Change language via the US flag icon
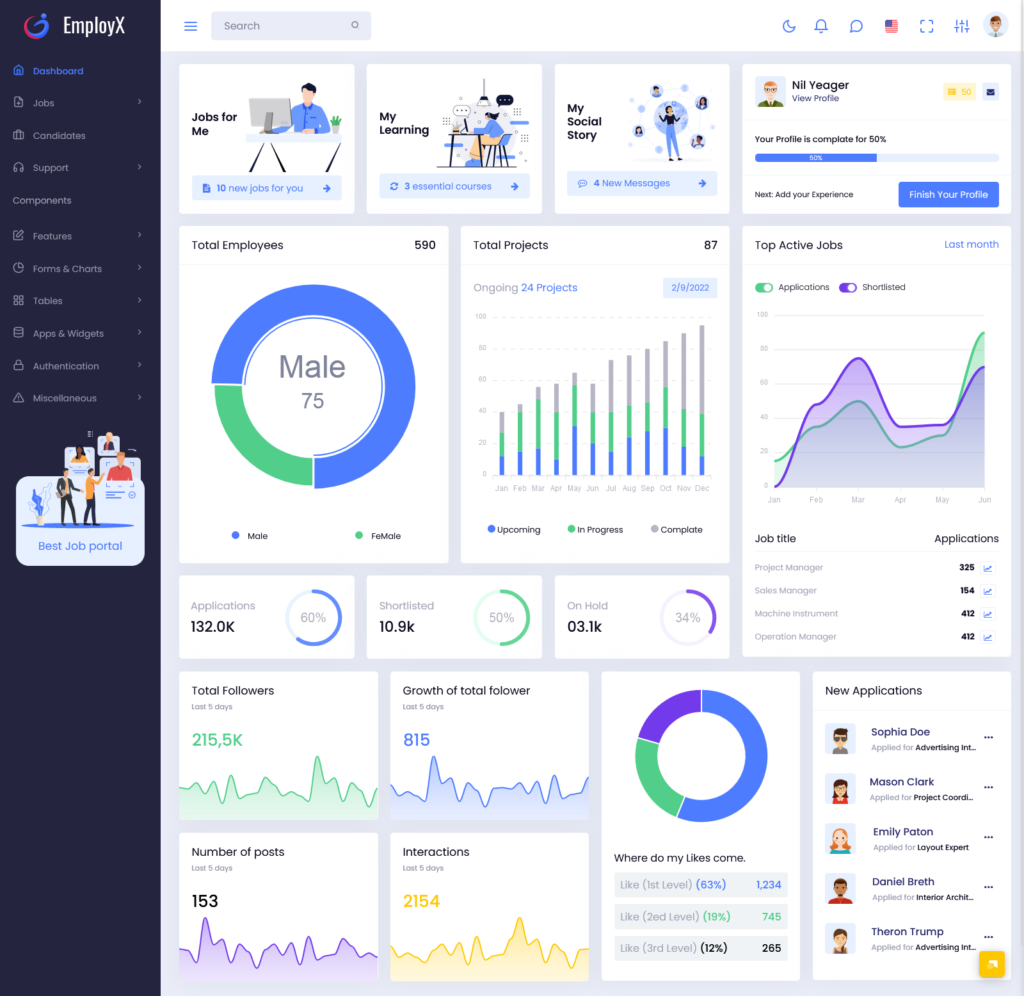Image resolution: width=1024 pixels, height=996 pixels. (891, 26)
